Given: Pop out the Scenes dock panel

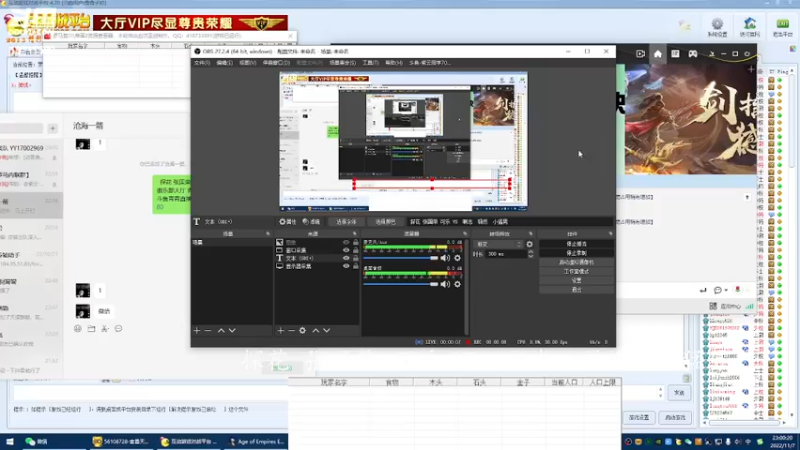Looking at the screenshot, I should coord(268,234).
